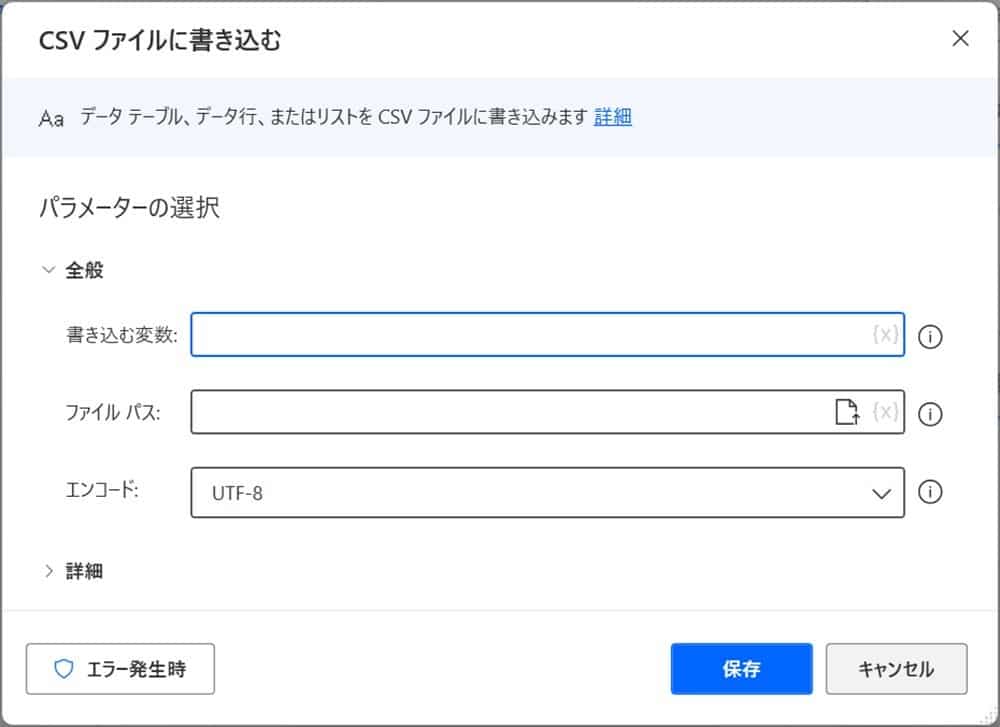Click the info icon beside エンコード
1000x727 pixels.
point(930,492)
